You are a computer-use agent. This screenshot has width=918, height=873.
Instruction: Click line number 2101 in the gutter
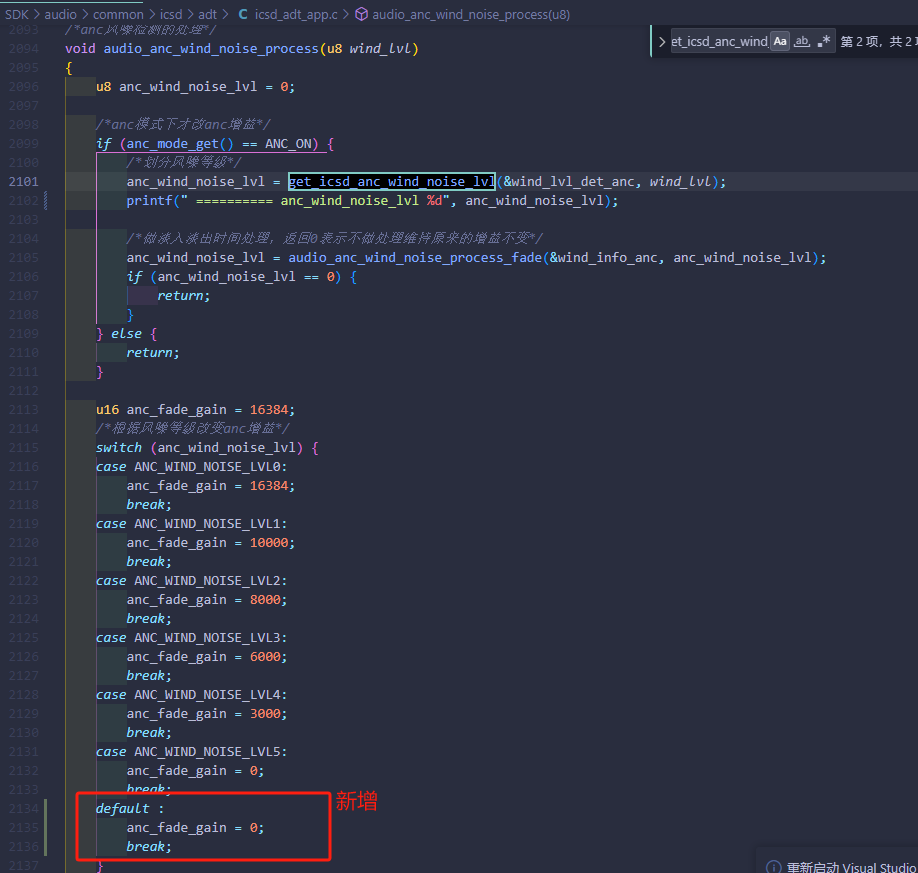pyautogui.click(x=23, y=182)
